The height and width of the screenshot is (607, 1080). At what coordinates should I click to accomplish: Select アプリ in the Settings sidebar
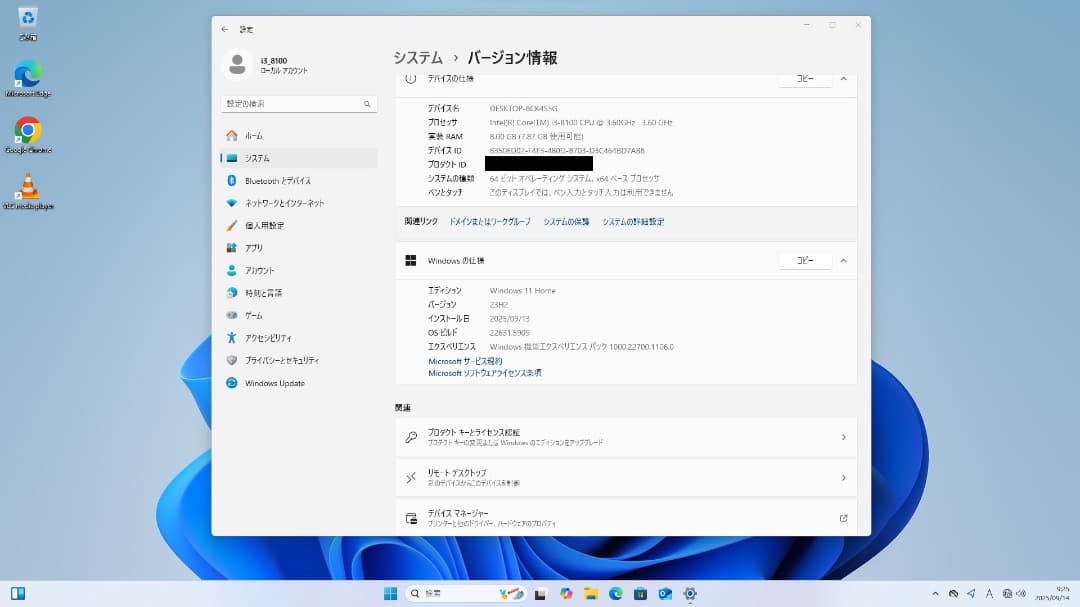[254, 248]
